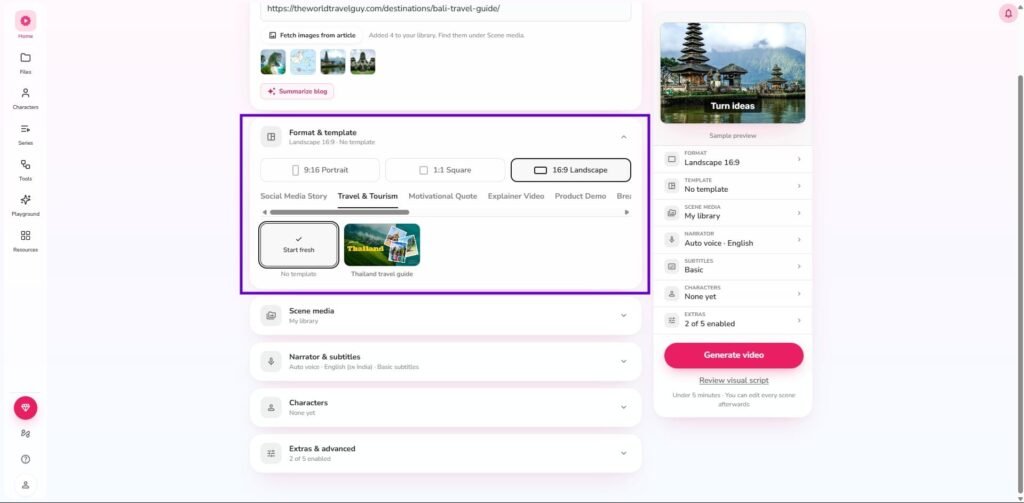The image size is (1024, 503).
Task: Open the Home icon in sidebar
Action: (x=25, y=21)
